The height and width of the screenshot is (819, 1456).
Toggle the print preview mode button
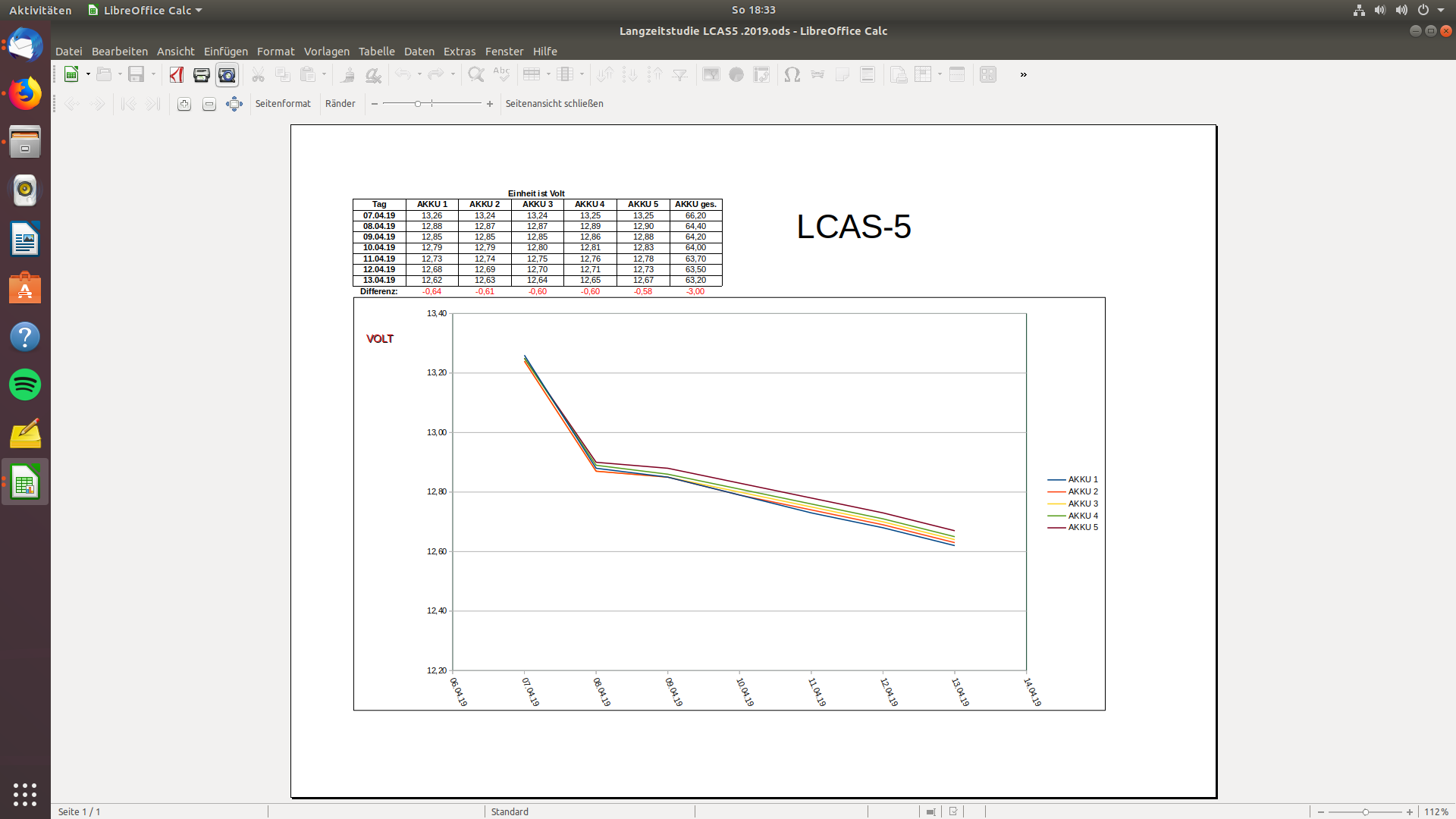click(x=227, y=74)
